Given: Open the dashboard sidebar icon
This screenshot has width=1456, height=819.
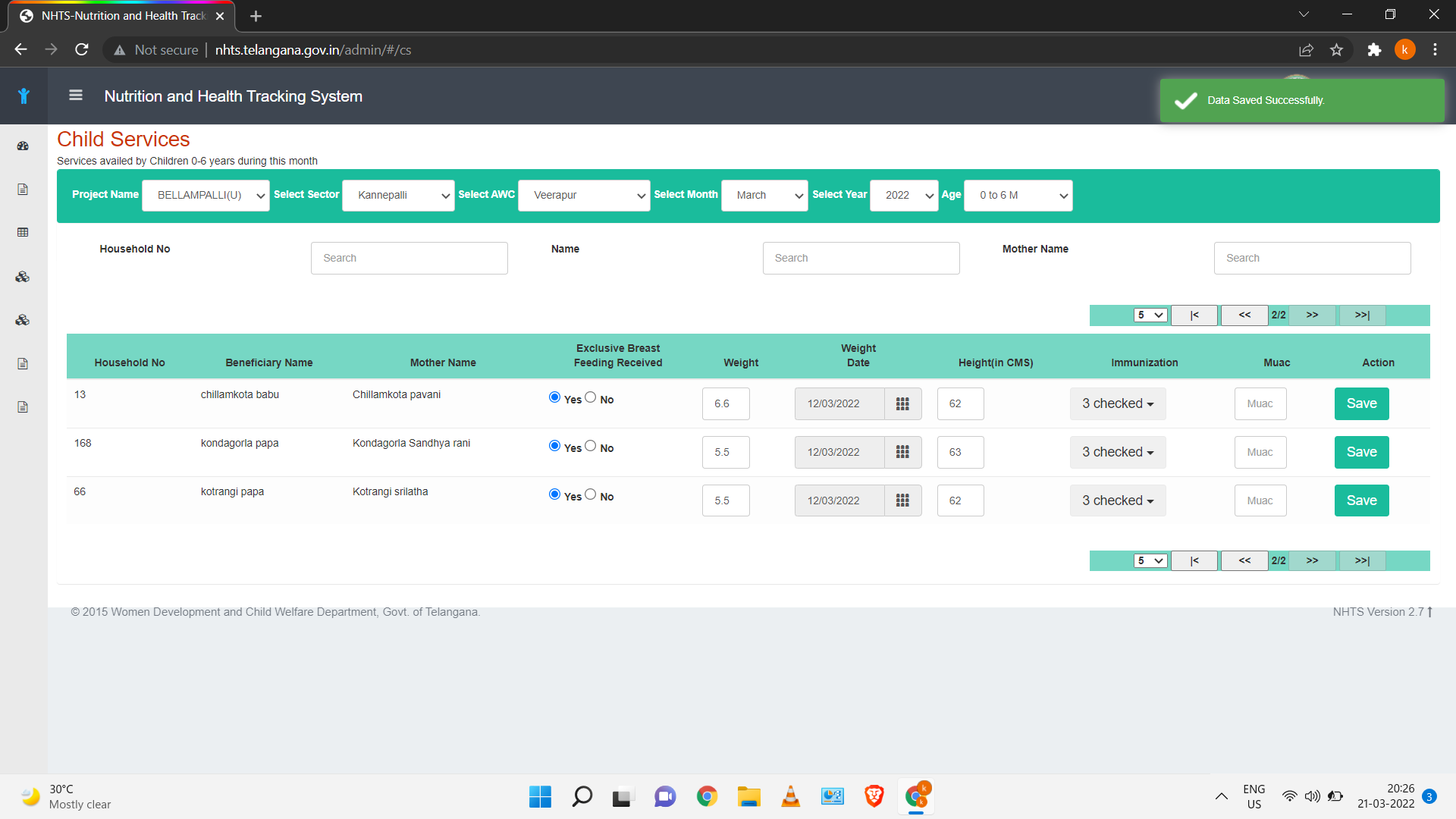Looking at the screenshot, I should (x=23, y=146).
